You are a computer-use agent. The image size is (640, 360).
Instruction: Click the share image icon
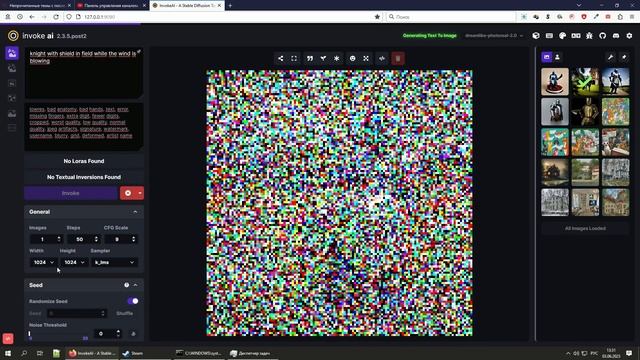tap(281, 58)
